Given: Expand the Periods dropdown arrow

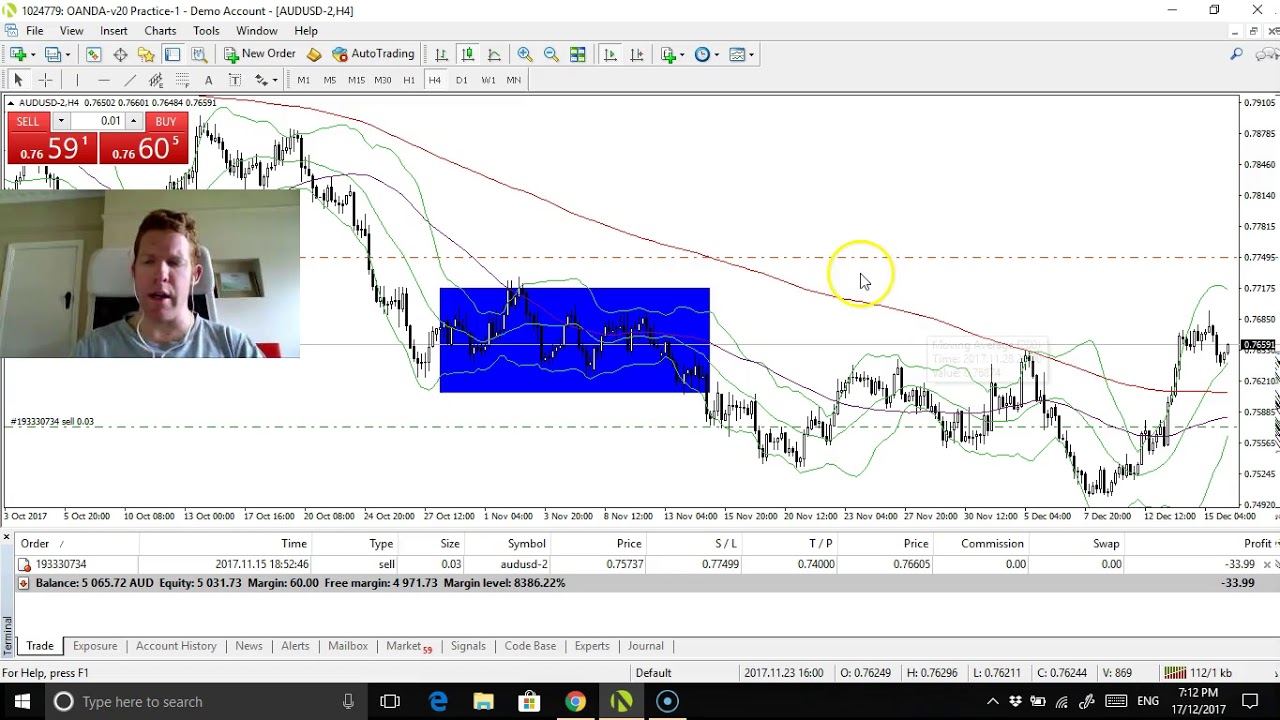Looking at the screenshot, I should (x=717, y=54).
